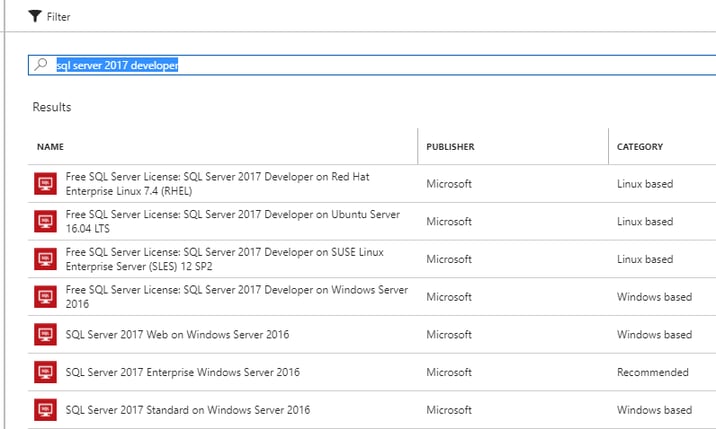The height and width of the screenshot is (429, 716).
Task: Click the magnifier icon in the search box
Action: pos(41,64)
